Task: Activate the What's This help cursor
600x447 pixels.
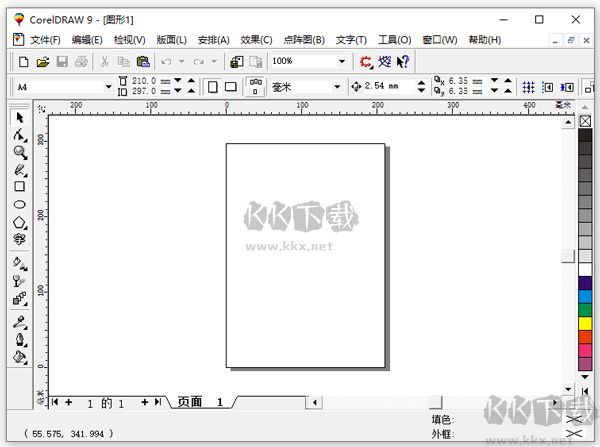Action: click(403, 62)
